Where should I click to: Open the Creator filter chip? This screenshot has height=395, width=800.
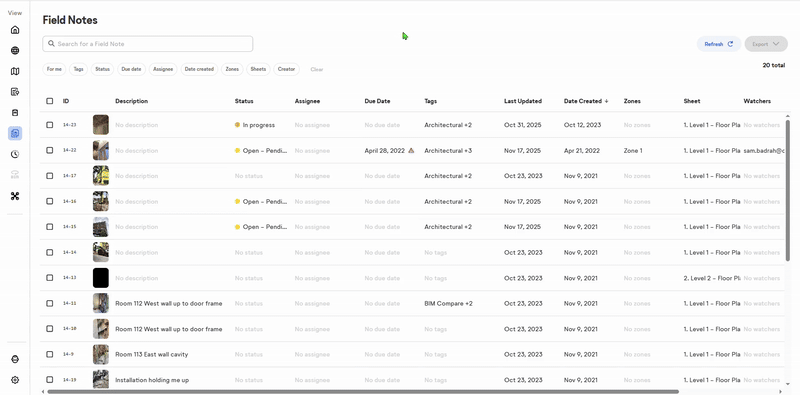(x=286, y=69)
